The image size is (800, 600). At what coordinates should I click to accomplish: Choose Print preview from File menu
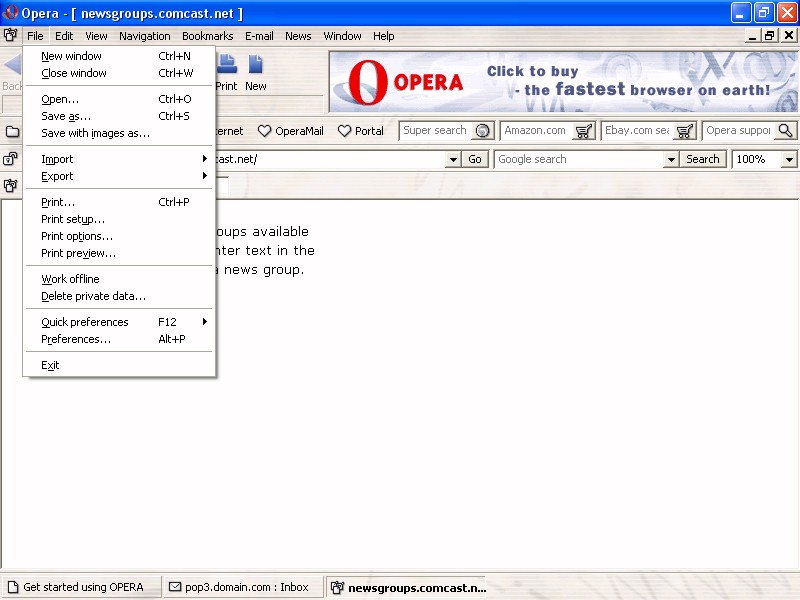78,253
